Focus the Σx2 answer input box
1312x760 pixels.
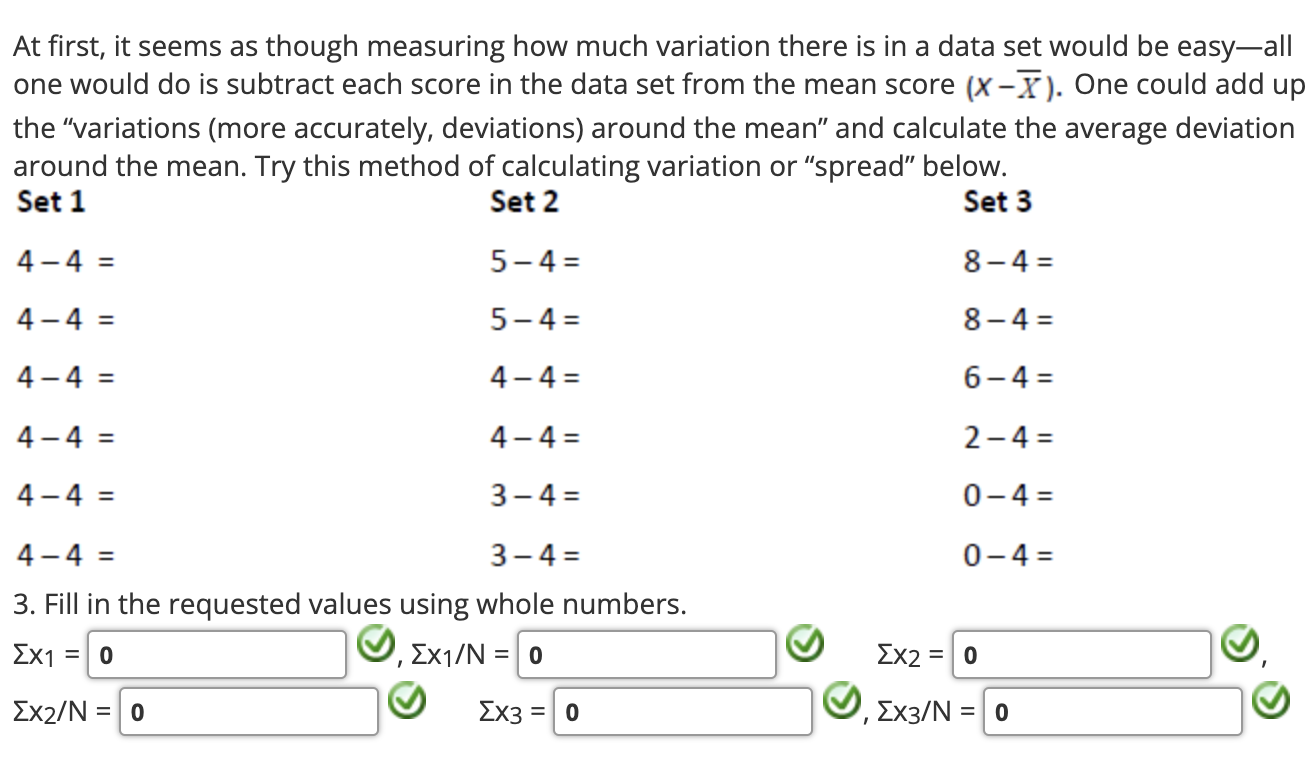click(x=1084, y=654)
